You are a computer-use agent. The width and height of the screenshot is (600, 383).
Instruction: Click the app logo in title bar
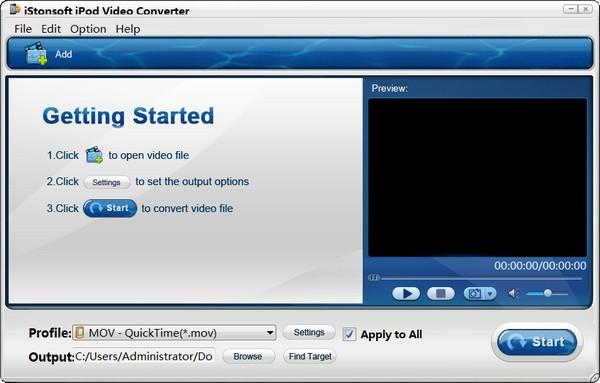[15, 9]
